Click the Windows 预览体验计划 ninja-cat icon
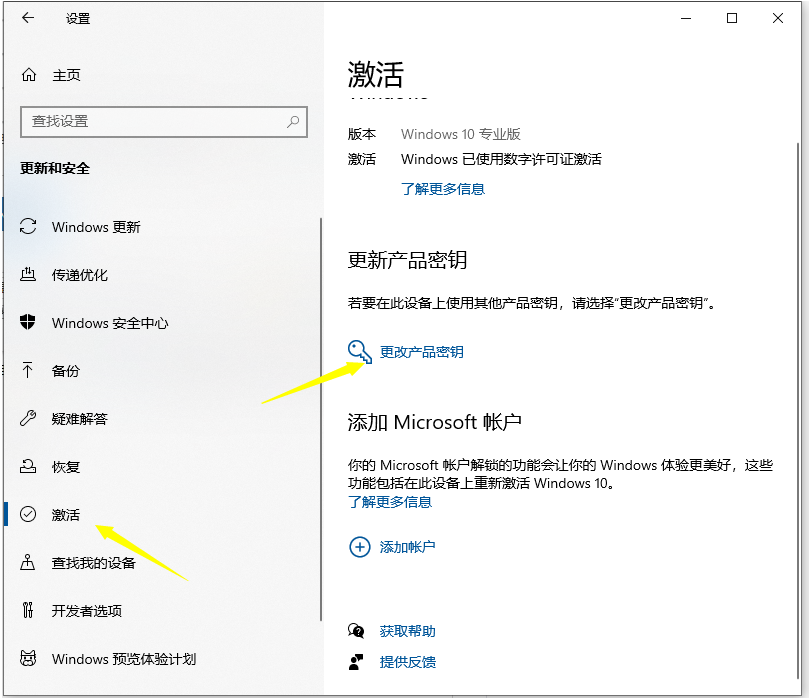 pos(27,659)
